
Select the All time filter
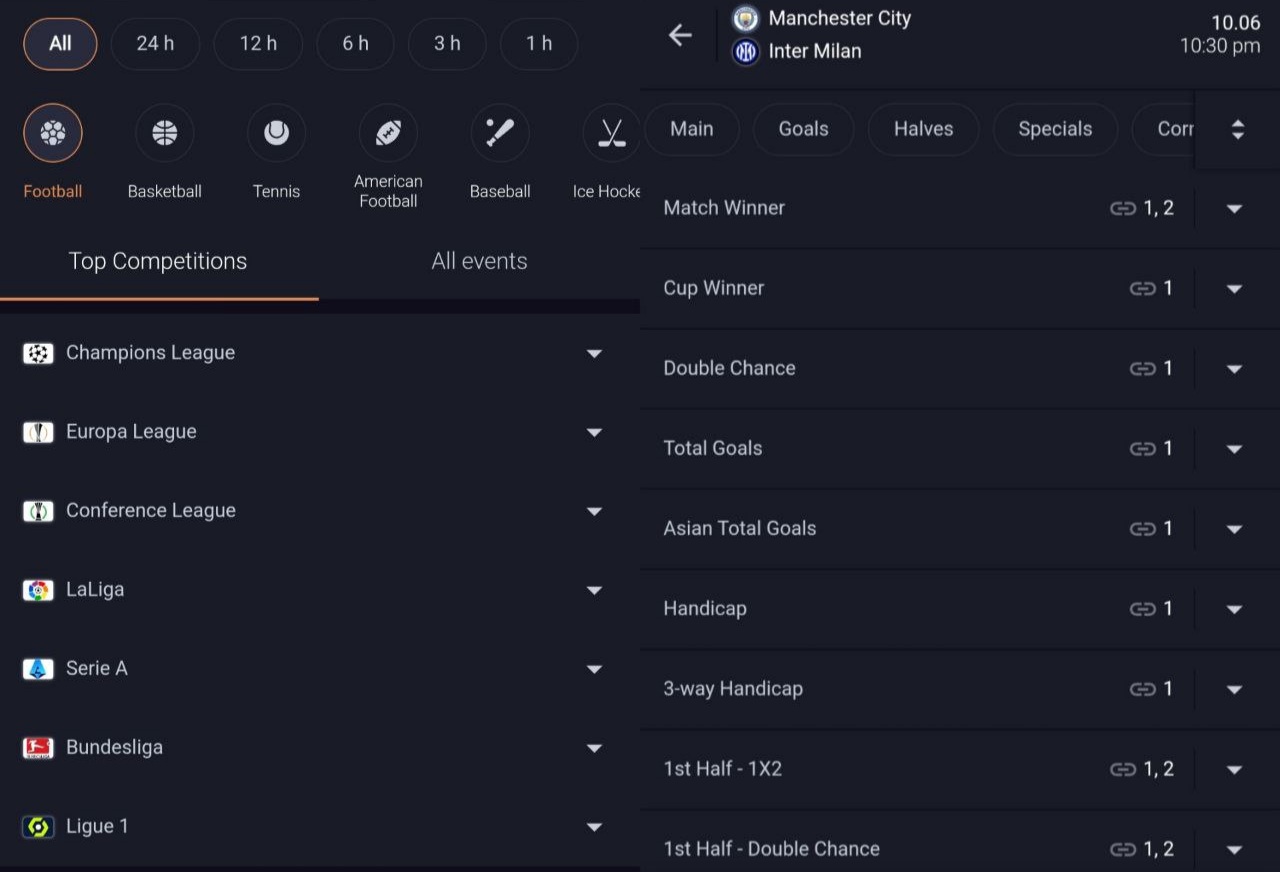60,44
